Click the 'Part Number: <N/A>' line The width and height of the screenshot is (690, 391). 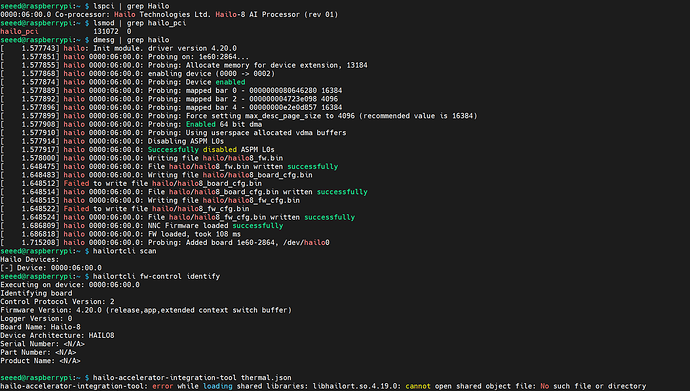click(x=38, y=352)
